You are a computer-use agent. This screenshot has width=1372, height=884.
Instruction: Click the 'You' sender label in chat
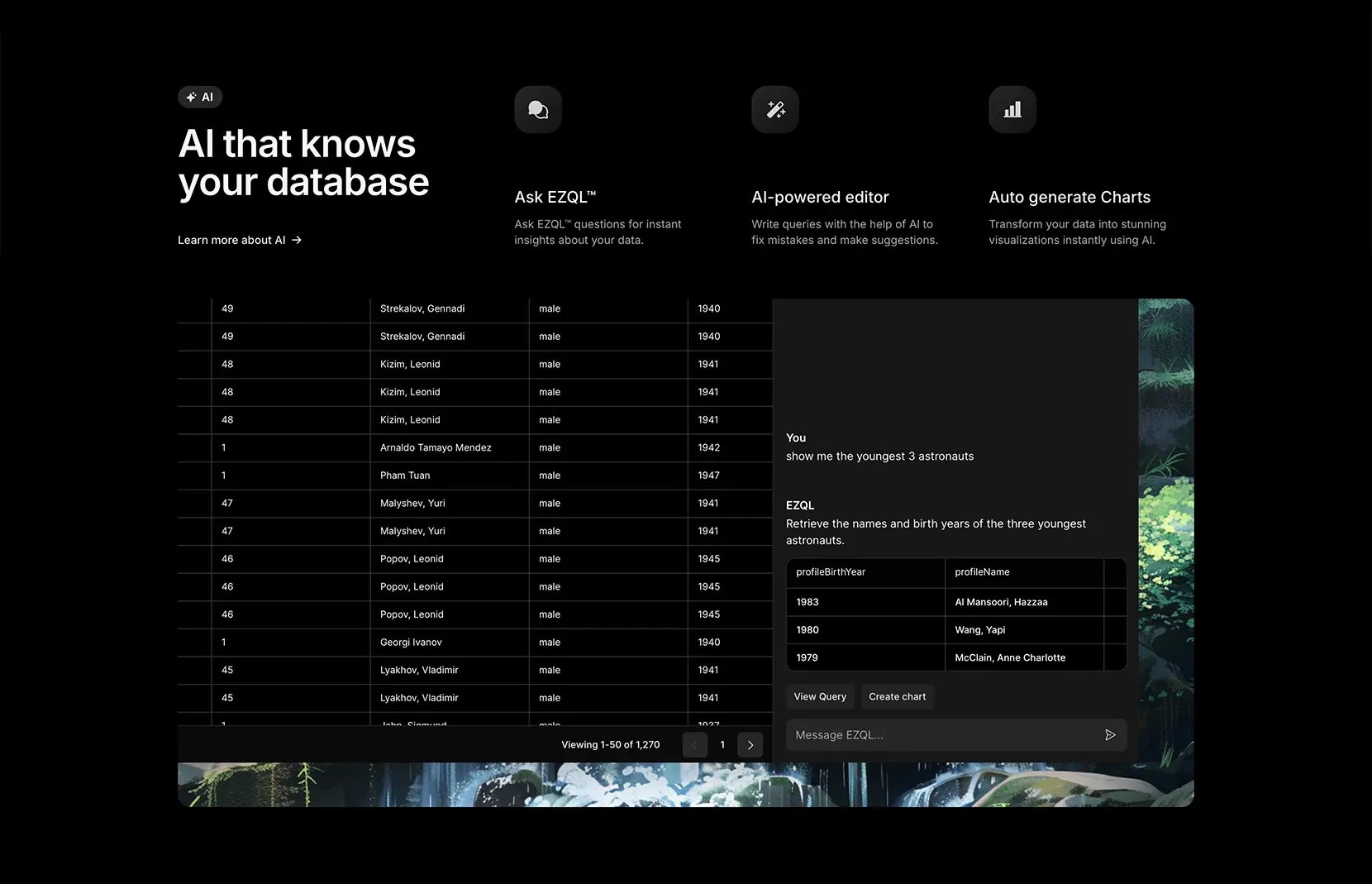796,437
